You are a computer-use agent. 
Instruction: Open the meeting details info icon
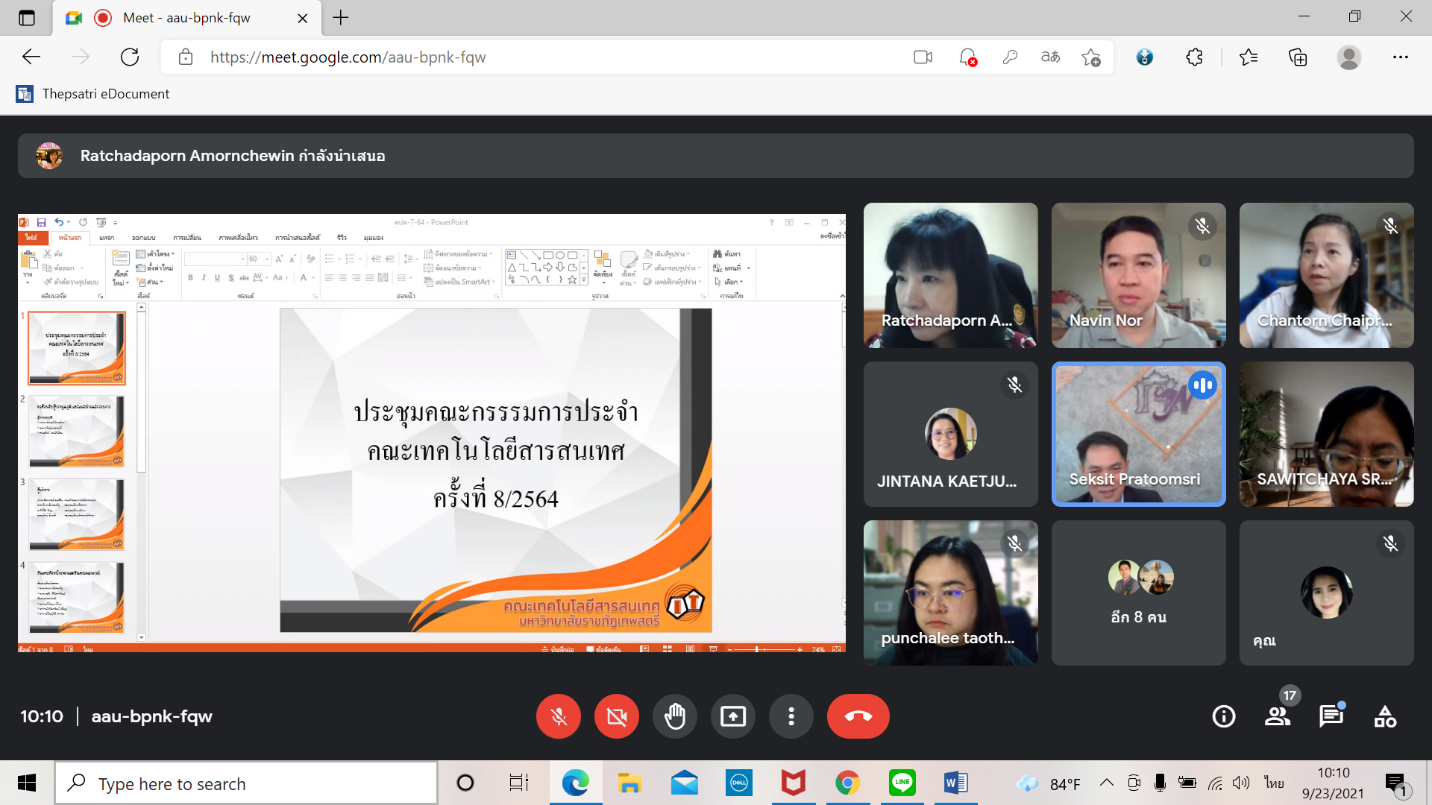[x=1223, y=716]
